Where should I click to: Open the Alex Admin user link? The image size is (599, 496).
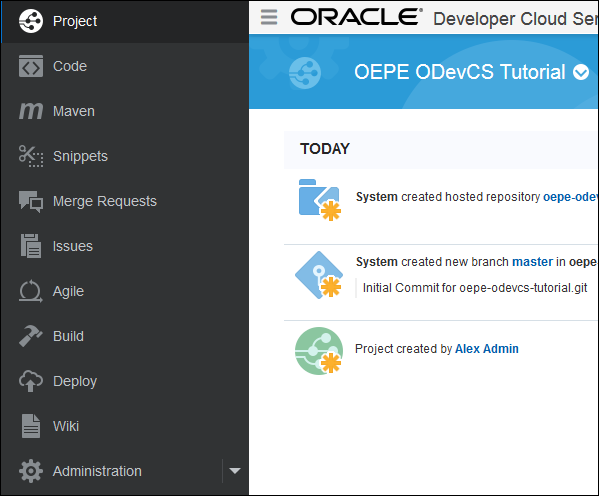(x=487, y=348)
